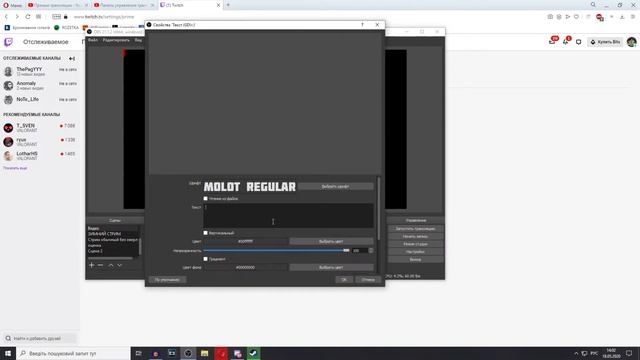The image size is (640, 360).
Task: Open Opera search tabs magnifier icon
Action: [x=593, y=5]
